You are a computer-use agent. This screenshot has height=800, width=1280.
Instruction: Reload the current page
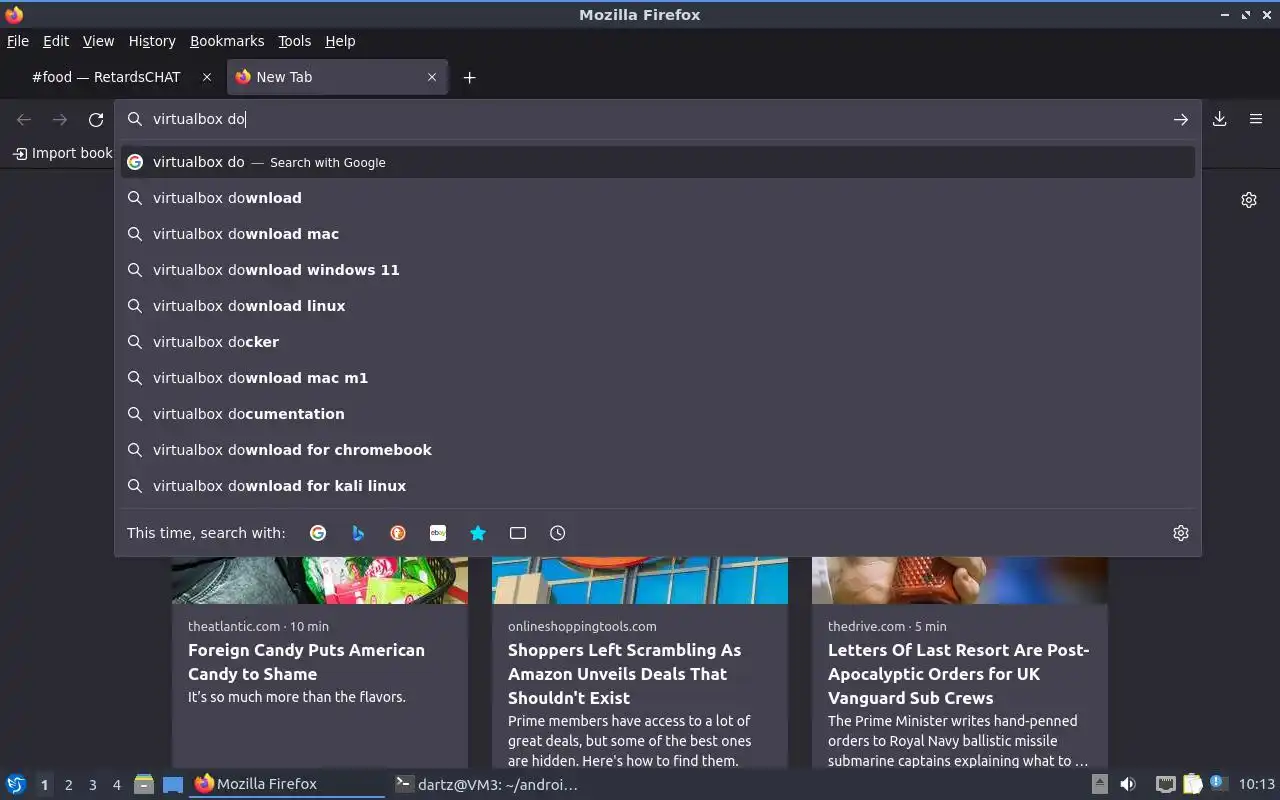coord(96,119)
